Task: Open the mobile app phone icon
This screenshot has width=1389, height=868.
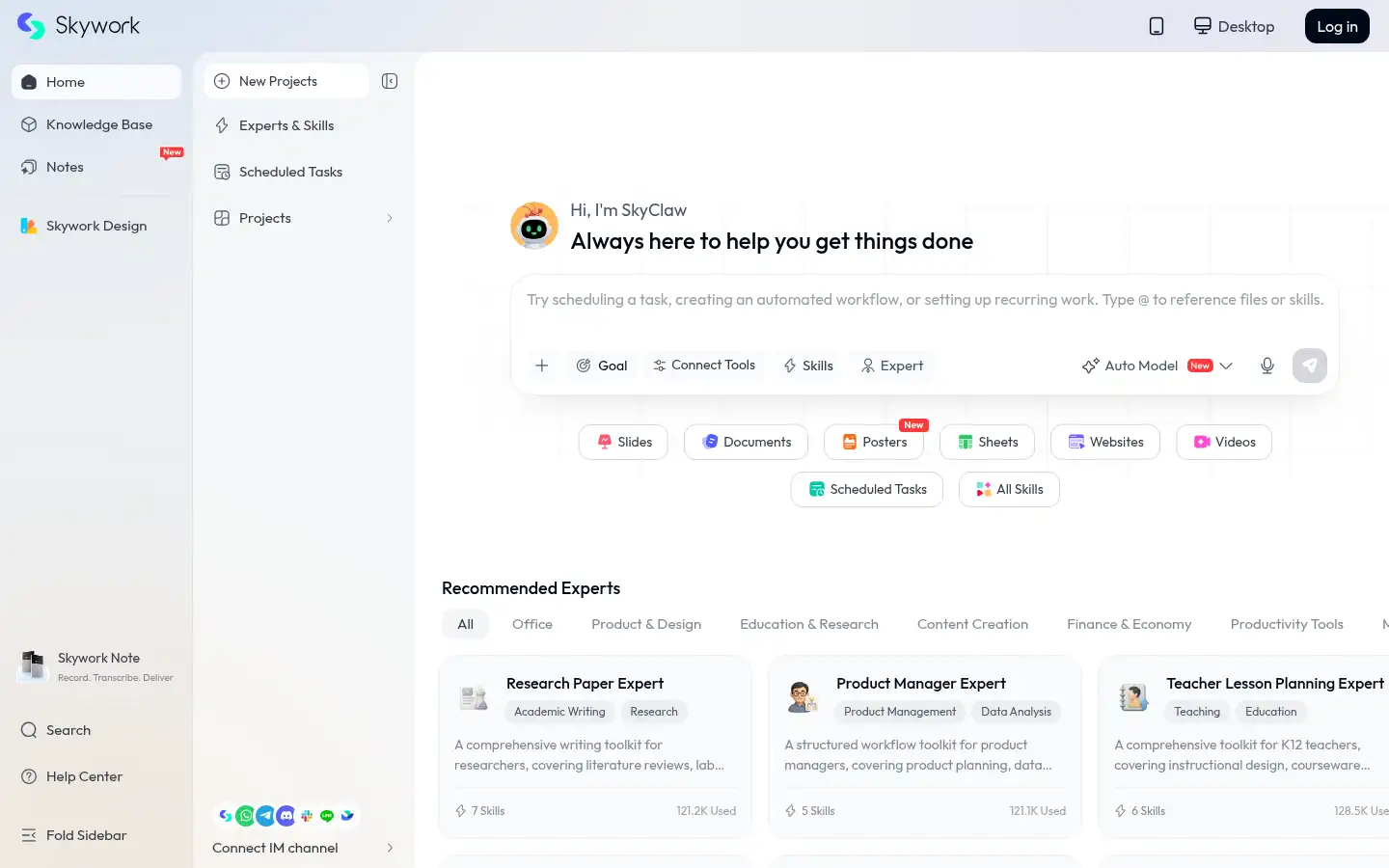Action: 1157,26
